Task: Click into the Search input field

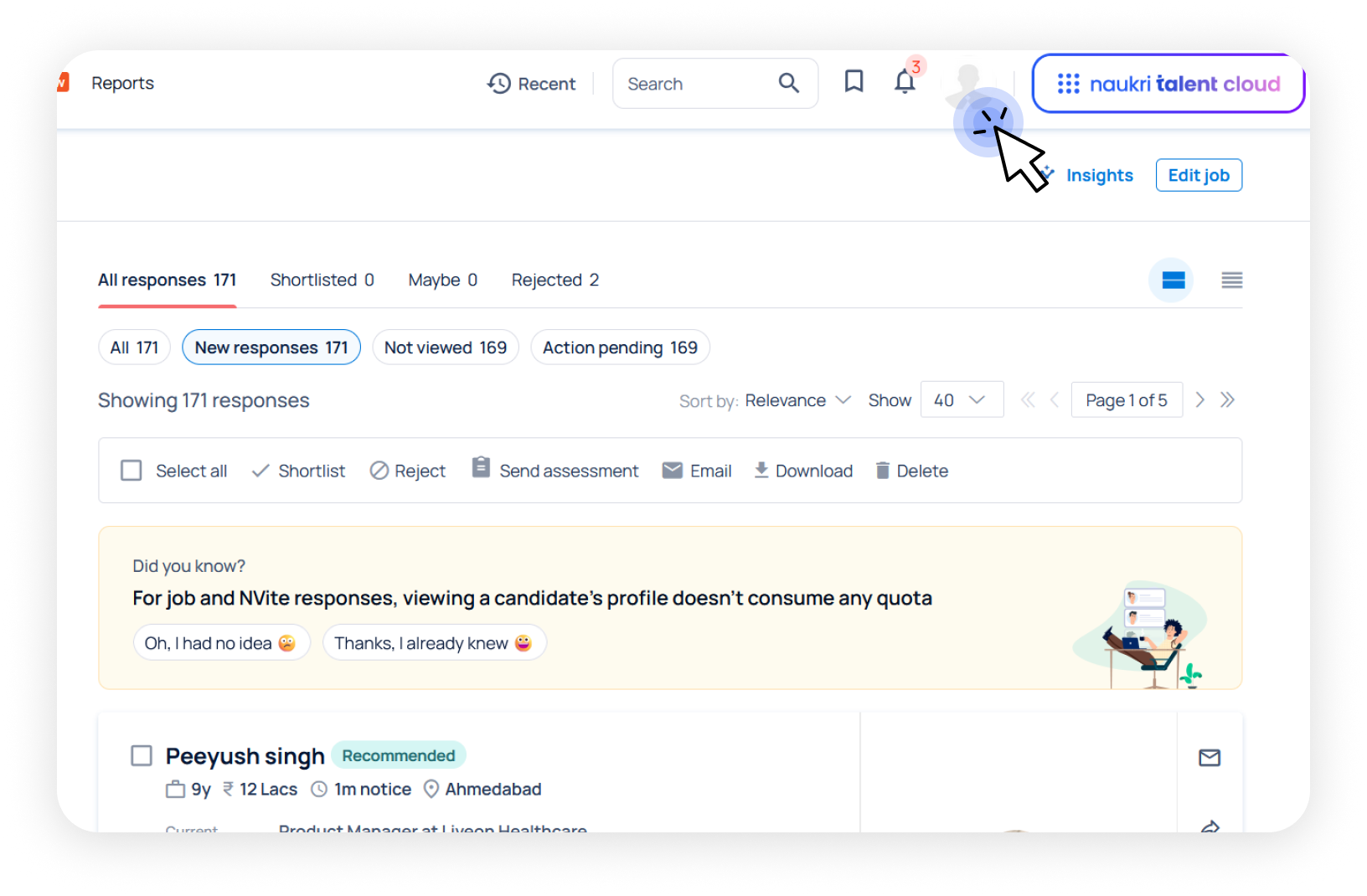Action: pos(695,84)
